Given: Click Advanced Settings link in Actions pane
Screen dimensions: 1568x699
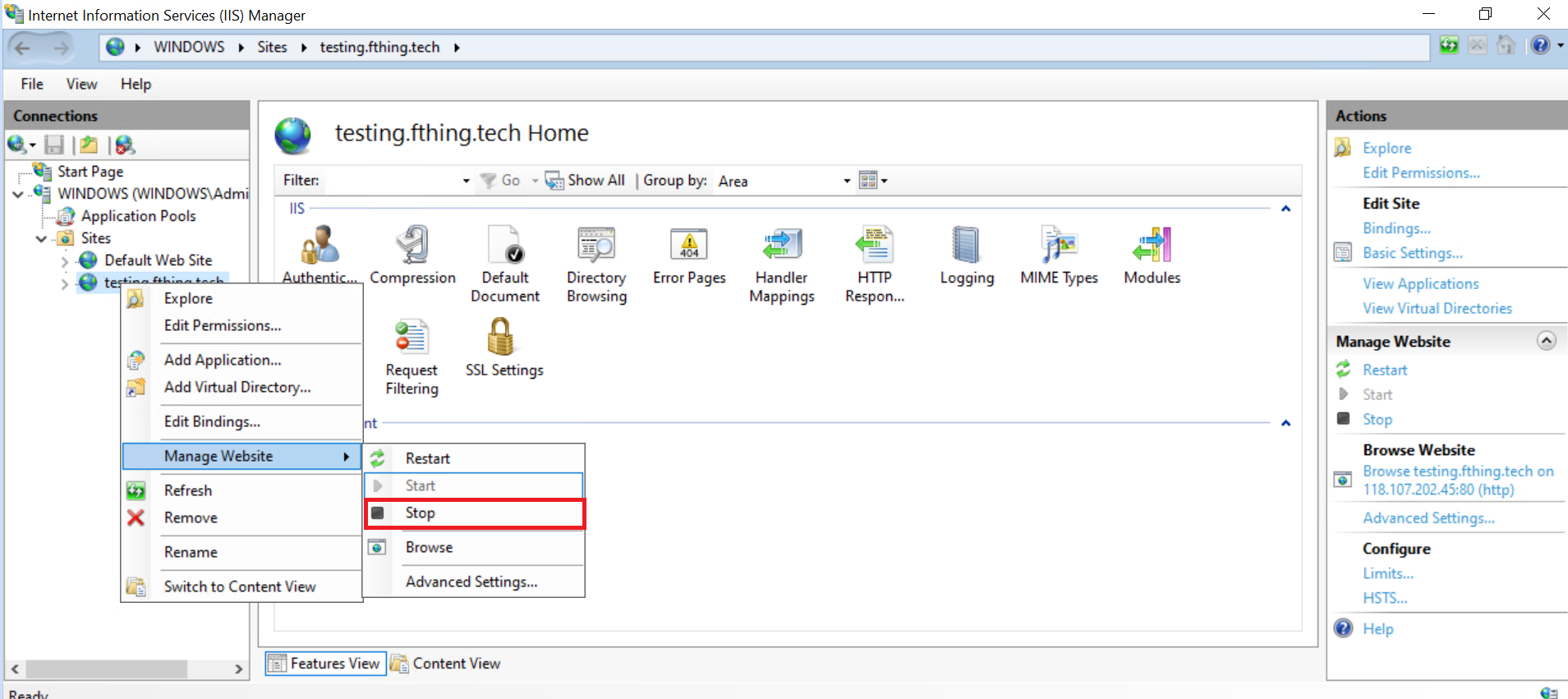Looking at the screenshot, I should 1428,517.
